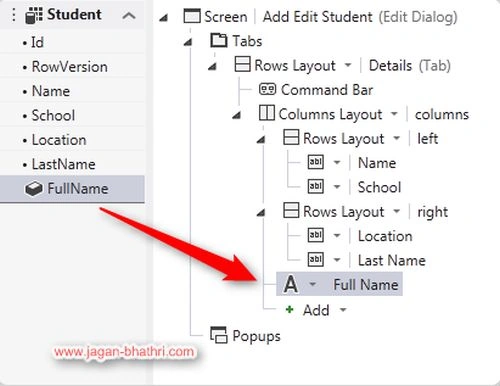
Task: Select the LastName field in Student list
Action: (72, 164)
